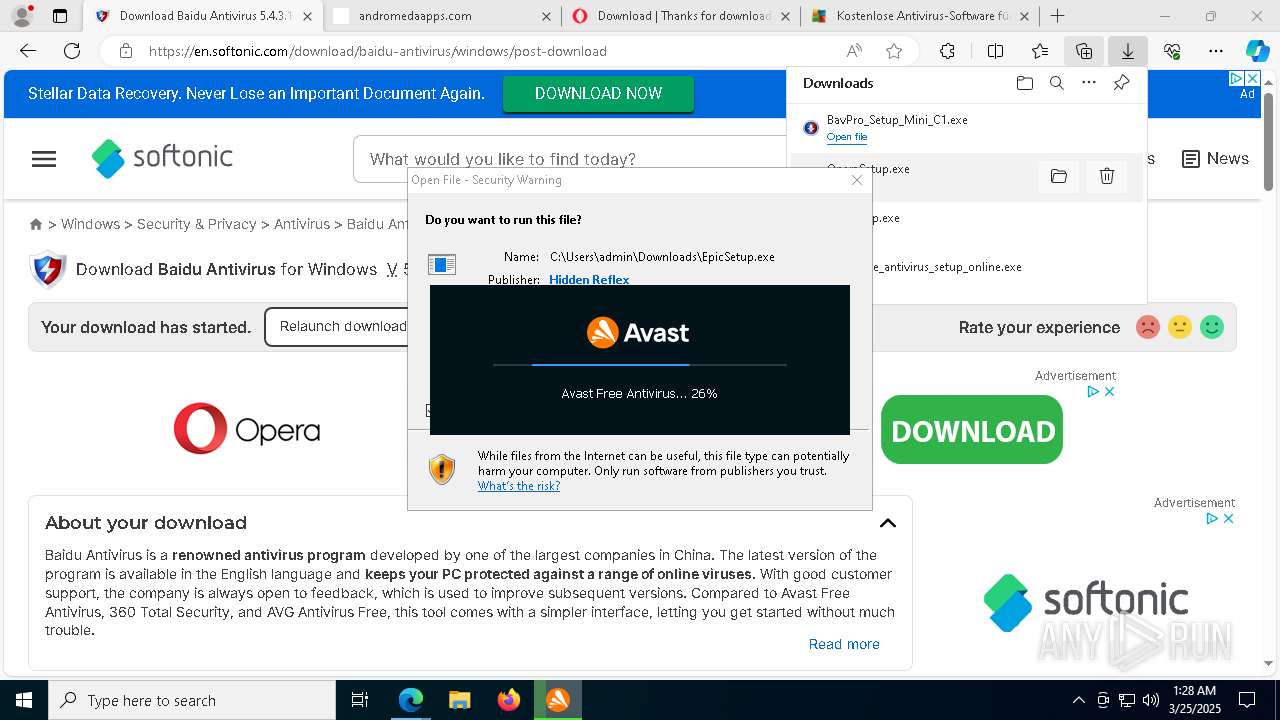Image resolution: width=1280 pixels, height=720 pixels.
Task: Open the tab actions menu icon
Action: tap(60, 16)
